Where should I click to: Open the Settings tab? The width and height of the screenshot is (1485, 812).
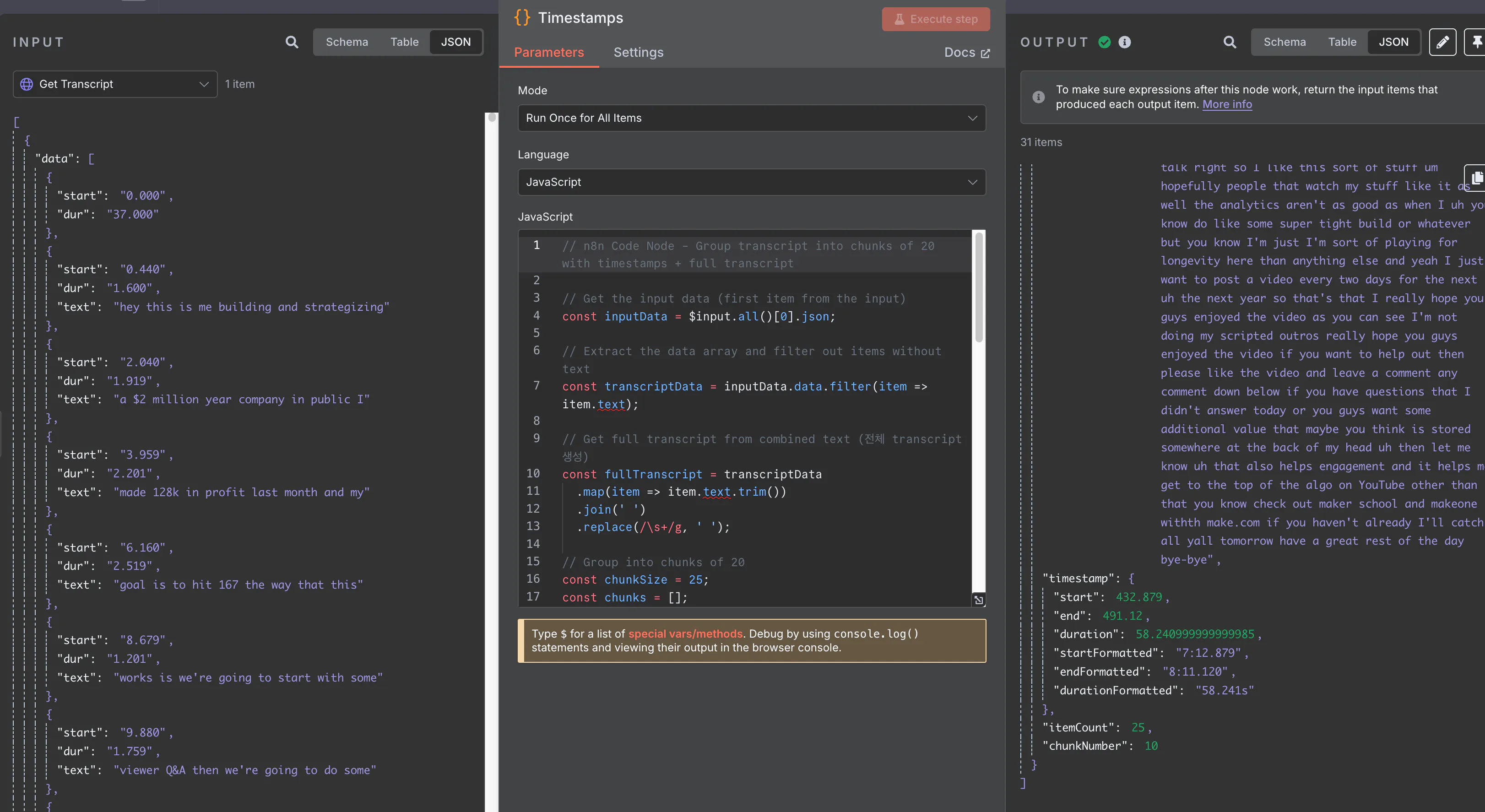[638, 53]
